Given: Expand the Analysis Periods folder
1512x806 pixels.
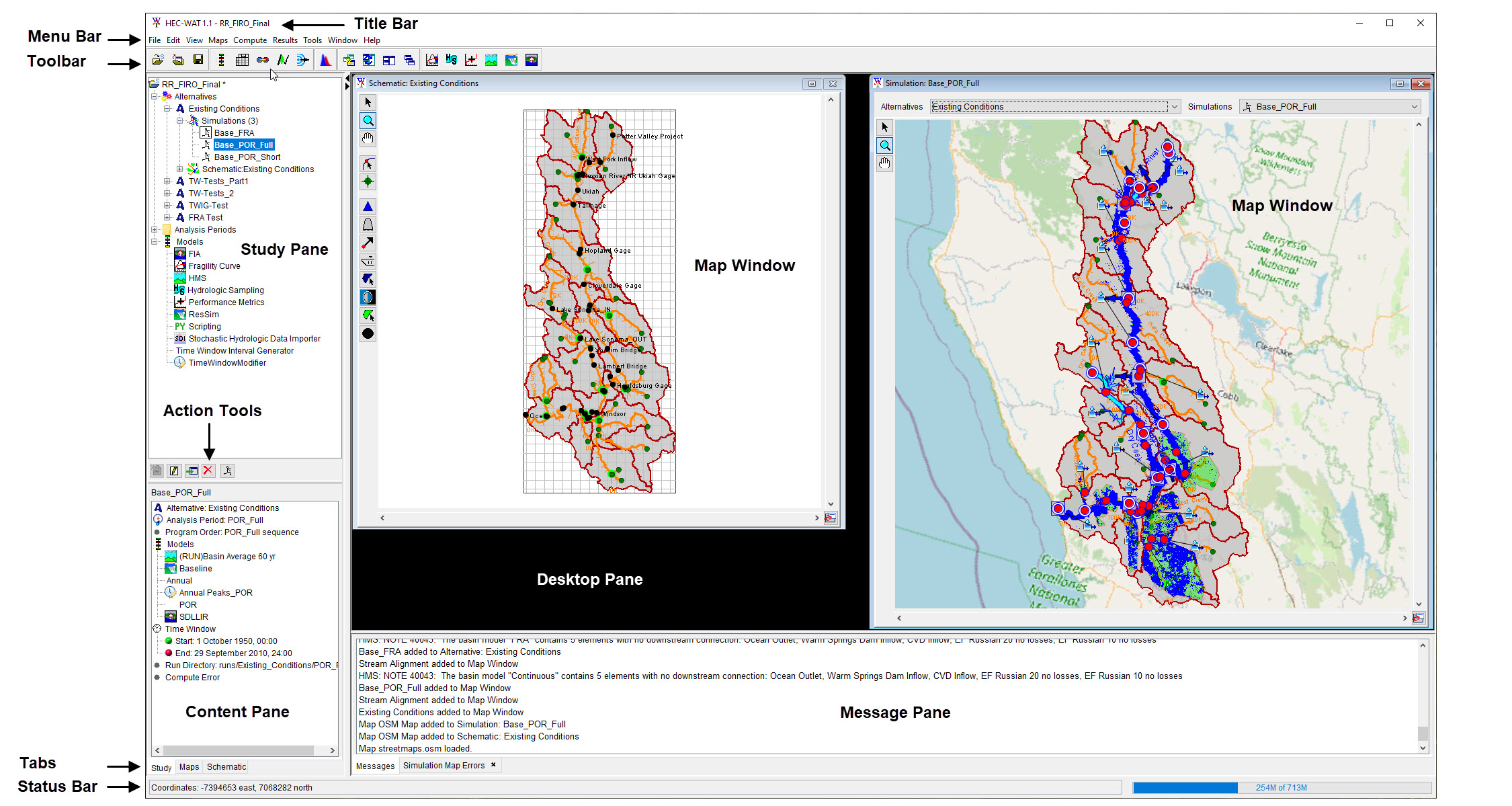Looking at the screenshot, I should point(155,230).
